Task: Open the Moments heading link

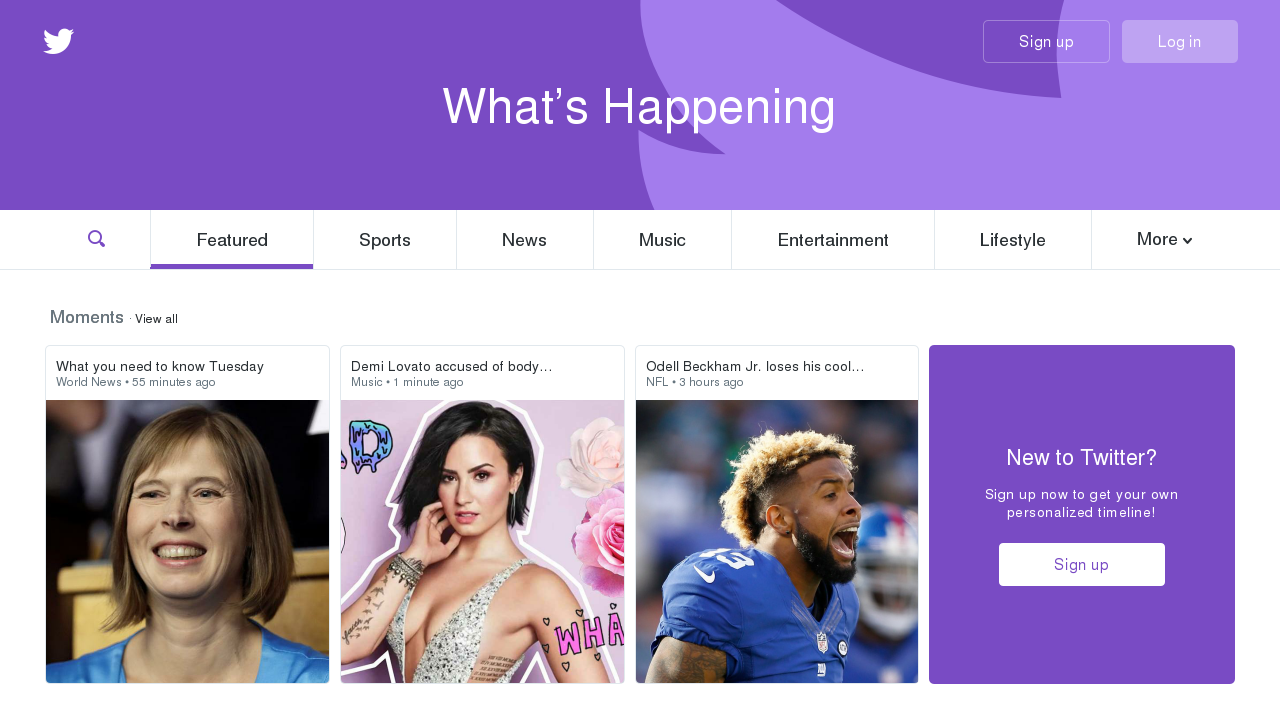Action: point(87,317)
